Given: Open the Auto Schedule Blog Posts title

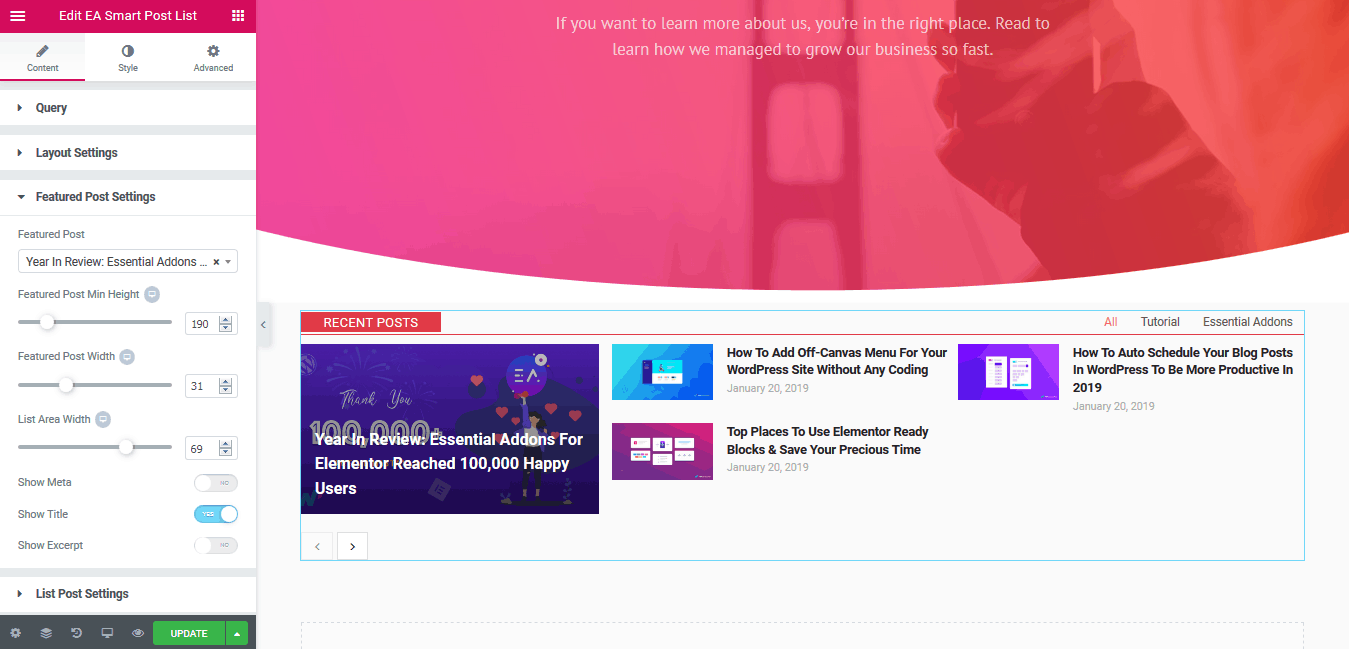Looking at the screenshot, I should coord(1183,370).
